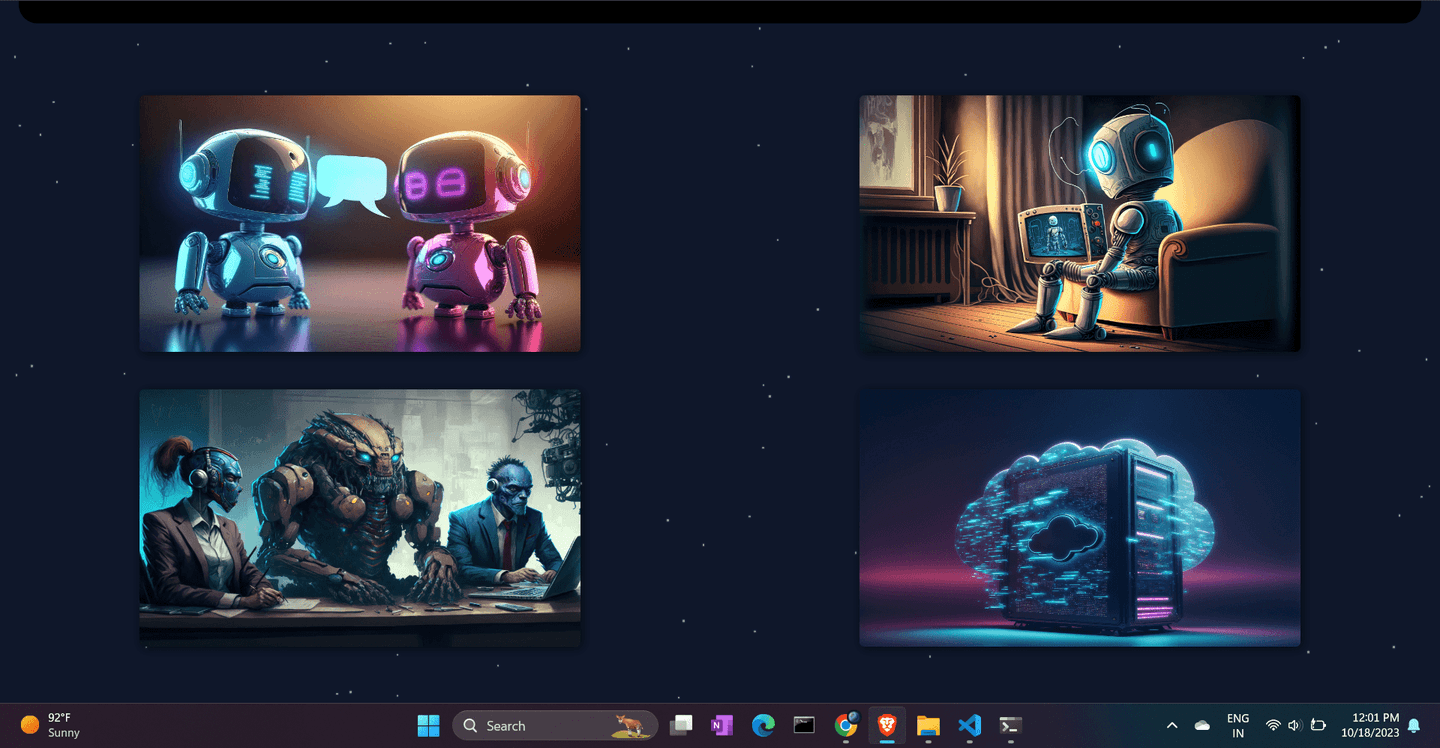Open the robot sitting in armchair image
Image resolution: width=1440 pixels, height=748 pixels.
pos(1080,223)
